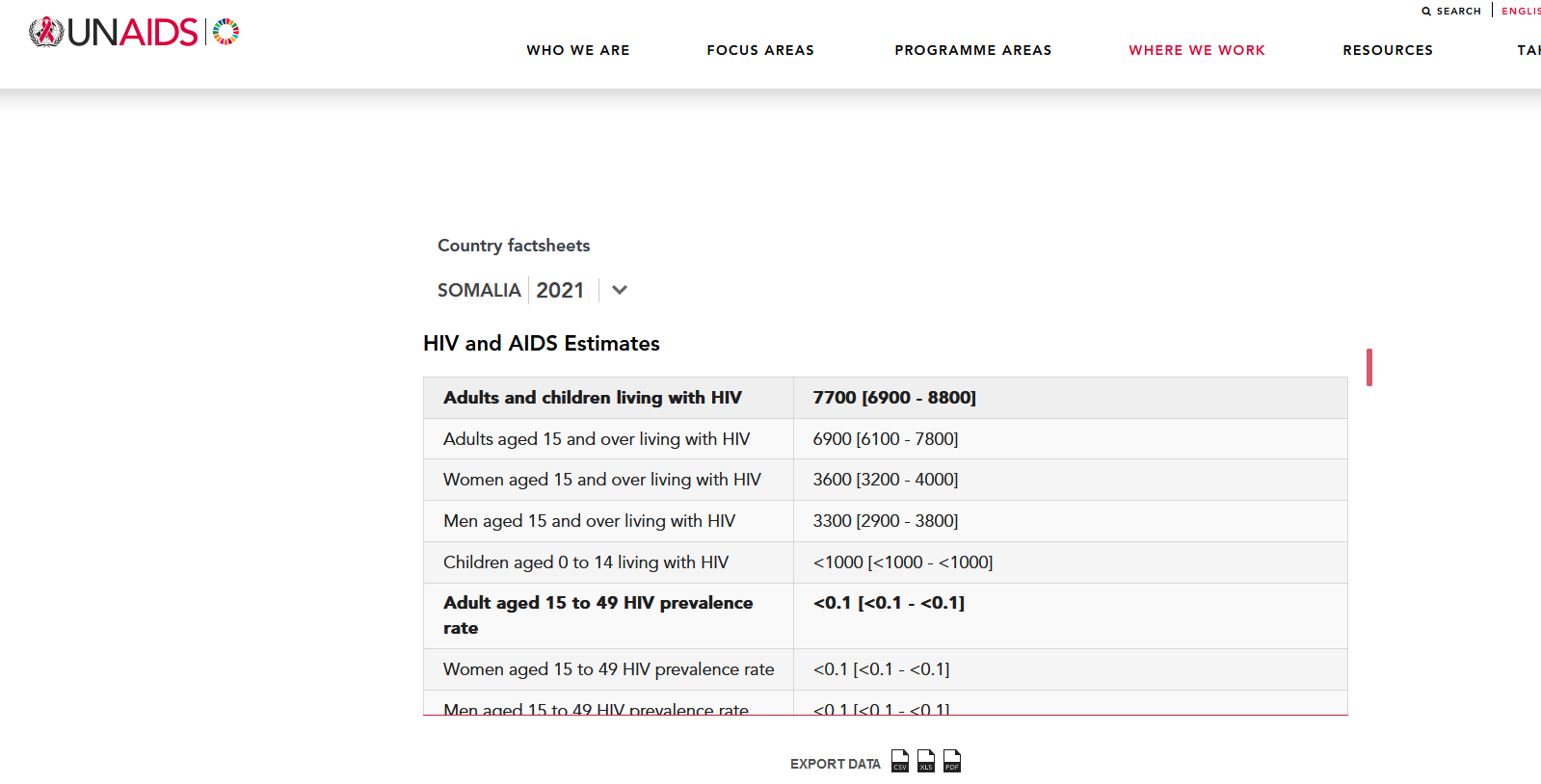This screenshot has height=784, width=1541.
Task: Open the Focus Areas menu
Action: pos(760,50)
